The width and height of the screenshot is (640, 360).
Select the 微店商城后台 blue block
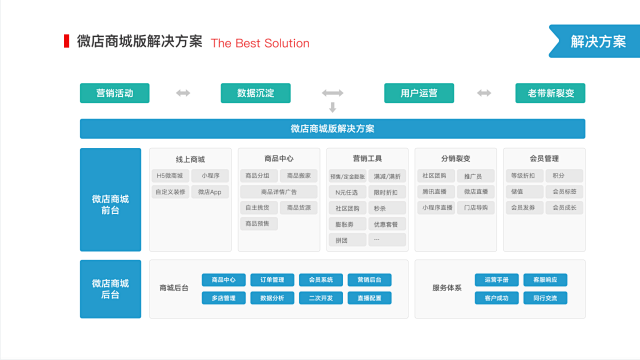coord(111,289)
